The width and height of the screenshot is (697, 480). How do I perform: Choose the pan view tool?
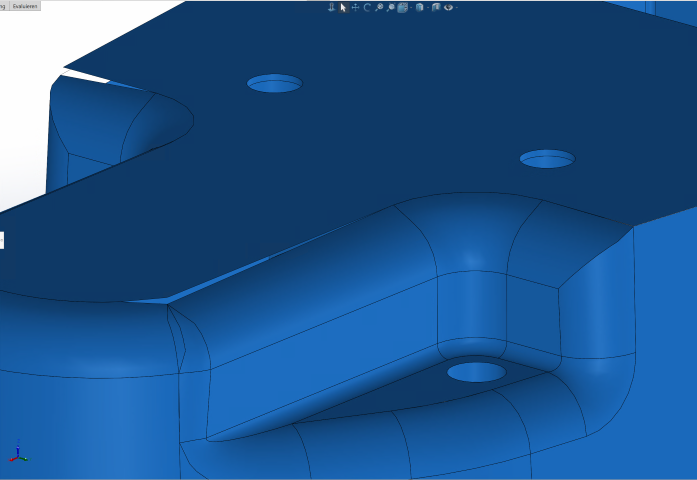355,7
